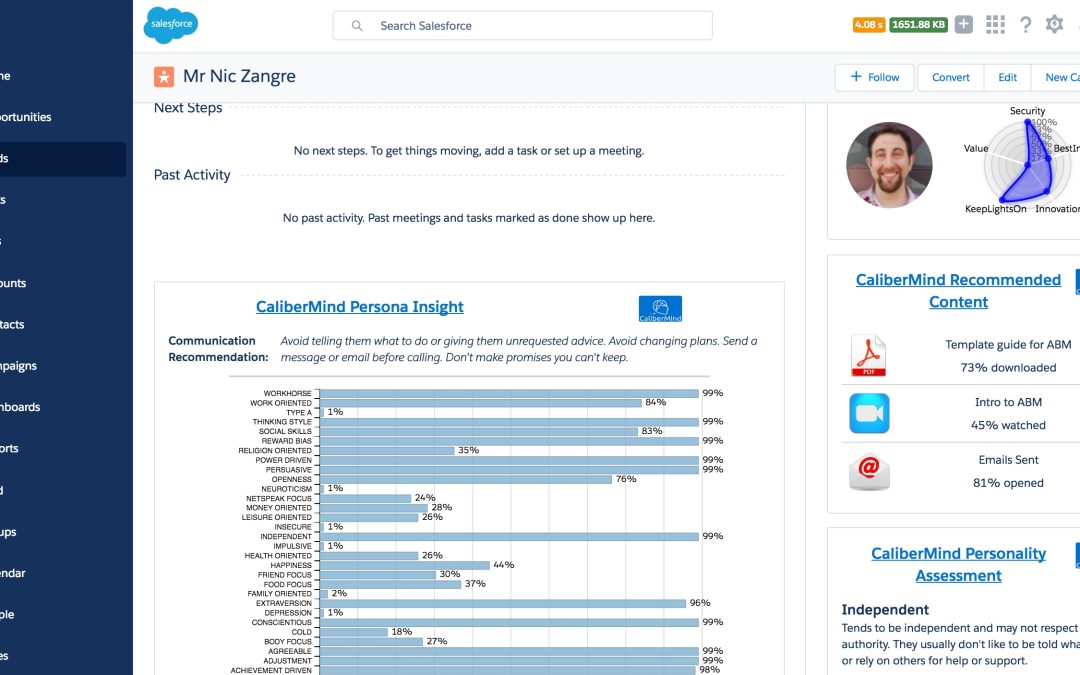Open the CaliberMind Personality Assessment link
The width and height of the screenshot is (1080, 675).
[958, 564]
